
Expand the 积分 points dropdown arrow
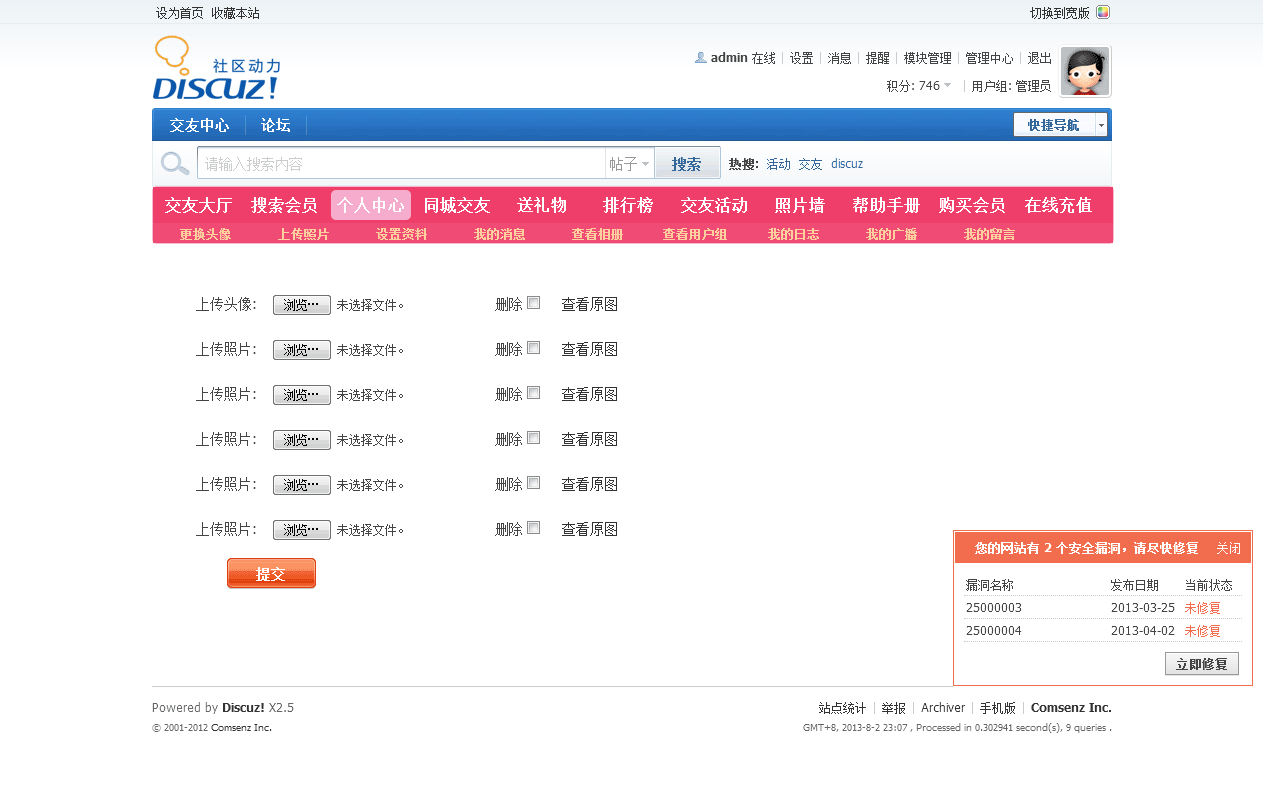(947, 86)
